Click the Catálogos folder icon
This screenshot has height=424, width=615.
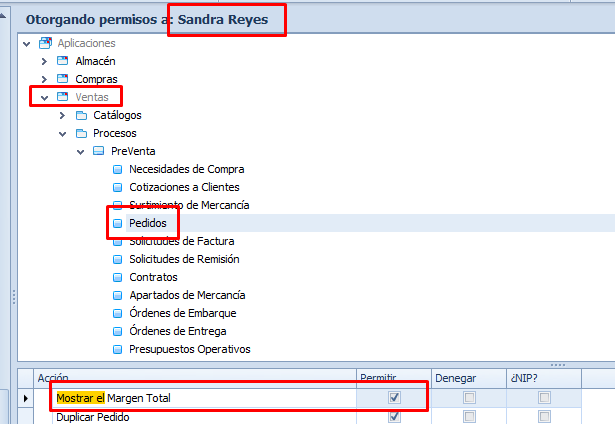(81, 115)
